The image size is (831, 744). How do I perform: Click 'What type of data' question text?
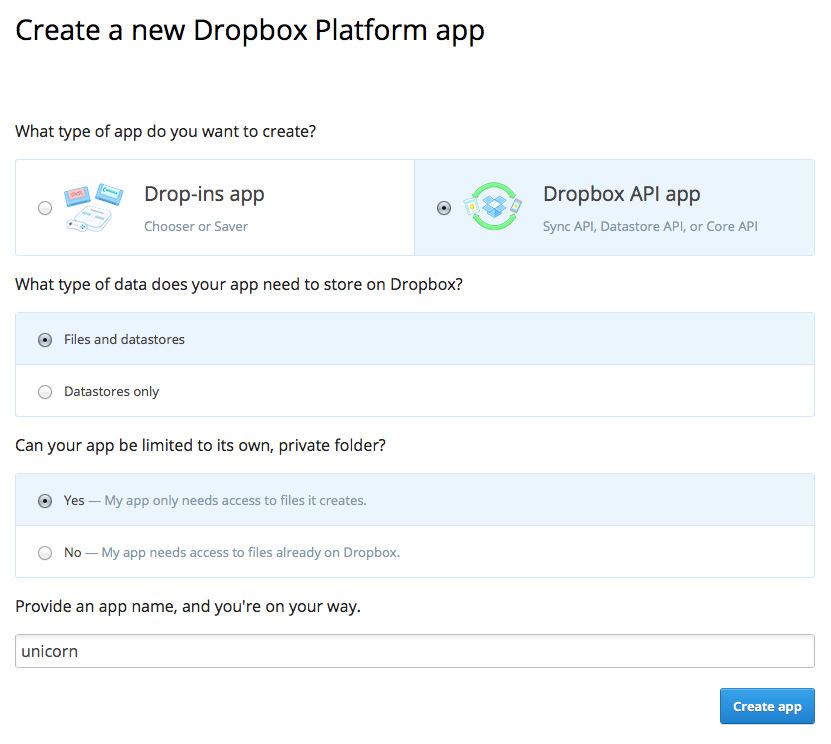(238, 284)
